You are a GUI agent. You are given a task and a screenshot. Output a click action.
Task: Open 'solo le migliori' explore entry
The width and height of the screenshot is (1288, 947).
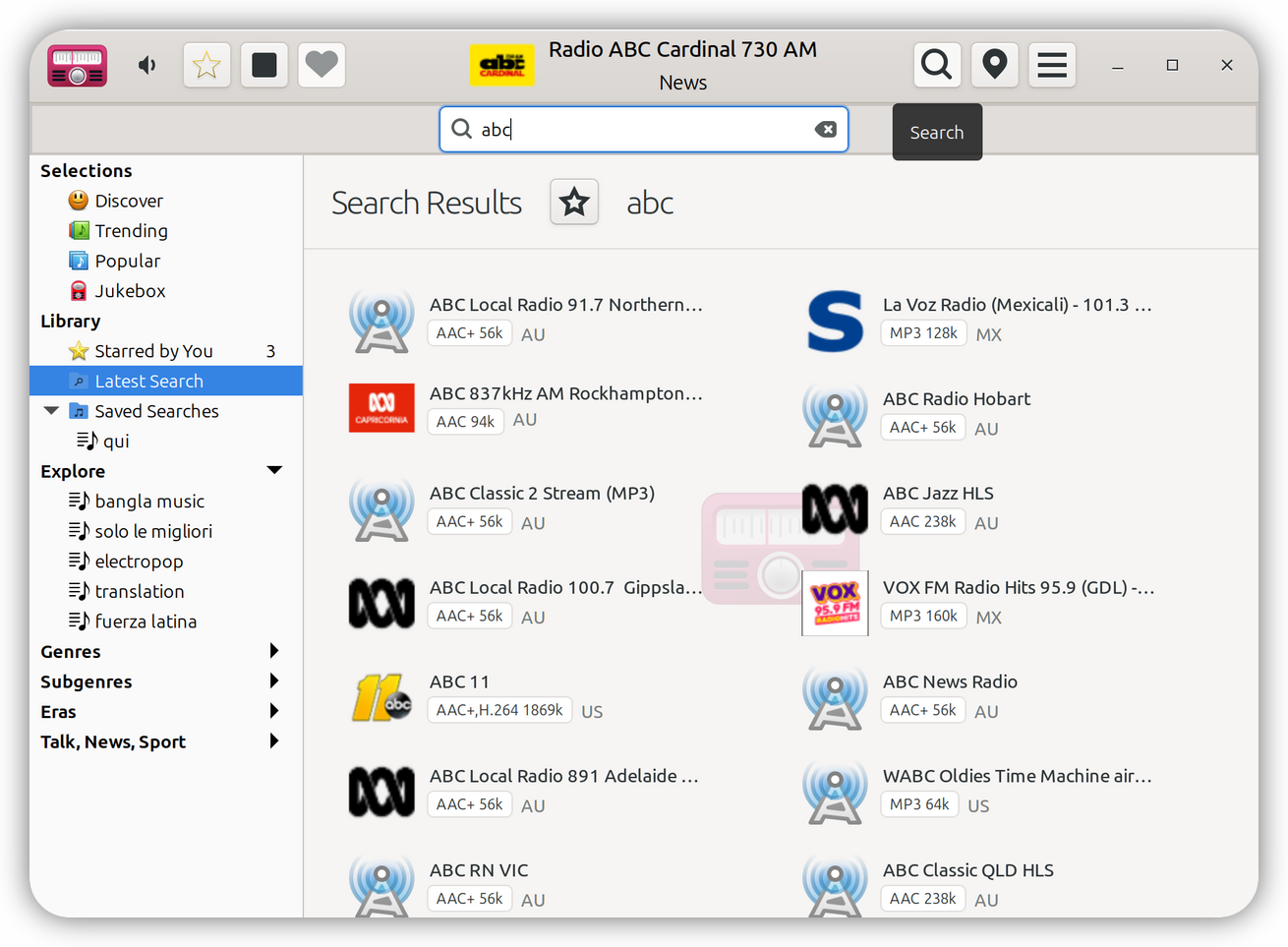click(x=153, y=531)
